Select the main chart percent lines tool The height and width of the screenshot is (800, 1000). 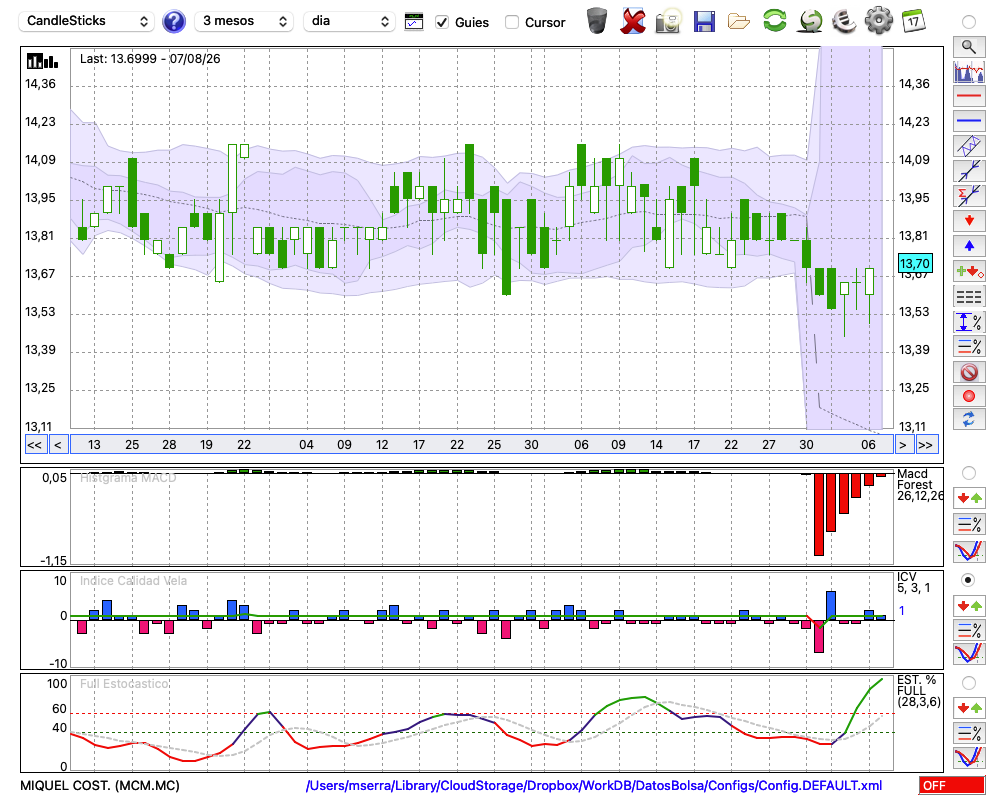969,346
